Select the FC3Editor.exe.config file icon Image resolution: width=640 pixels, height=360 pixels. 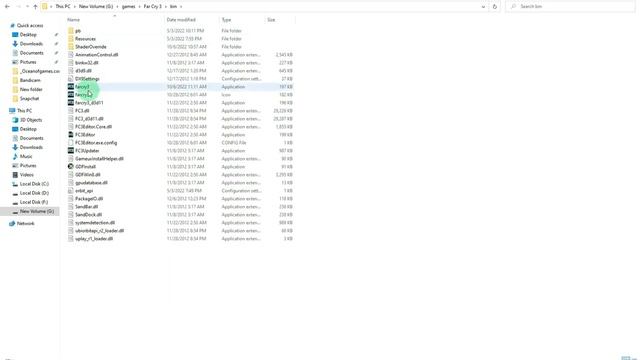pyautogui.click(x=71, y=142)
